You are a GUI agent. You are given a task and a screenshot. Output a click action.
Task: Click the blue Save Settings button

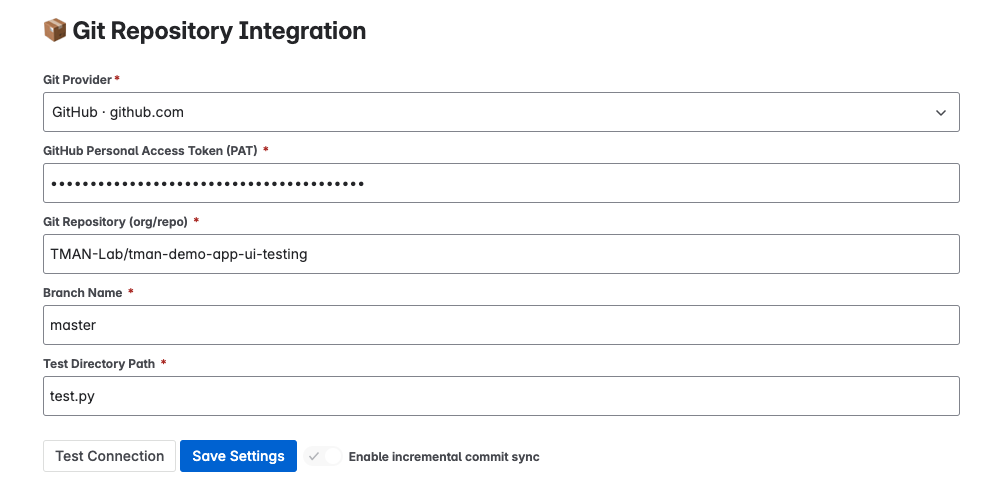(238, 456)
